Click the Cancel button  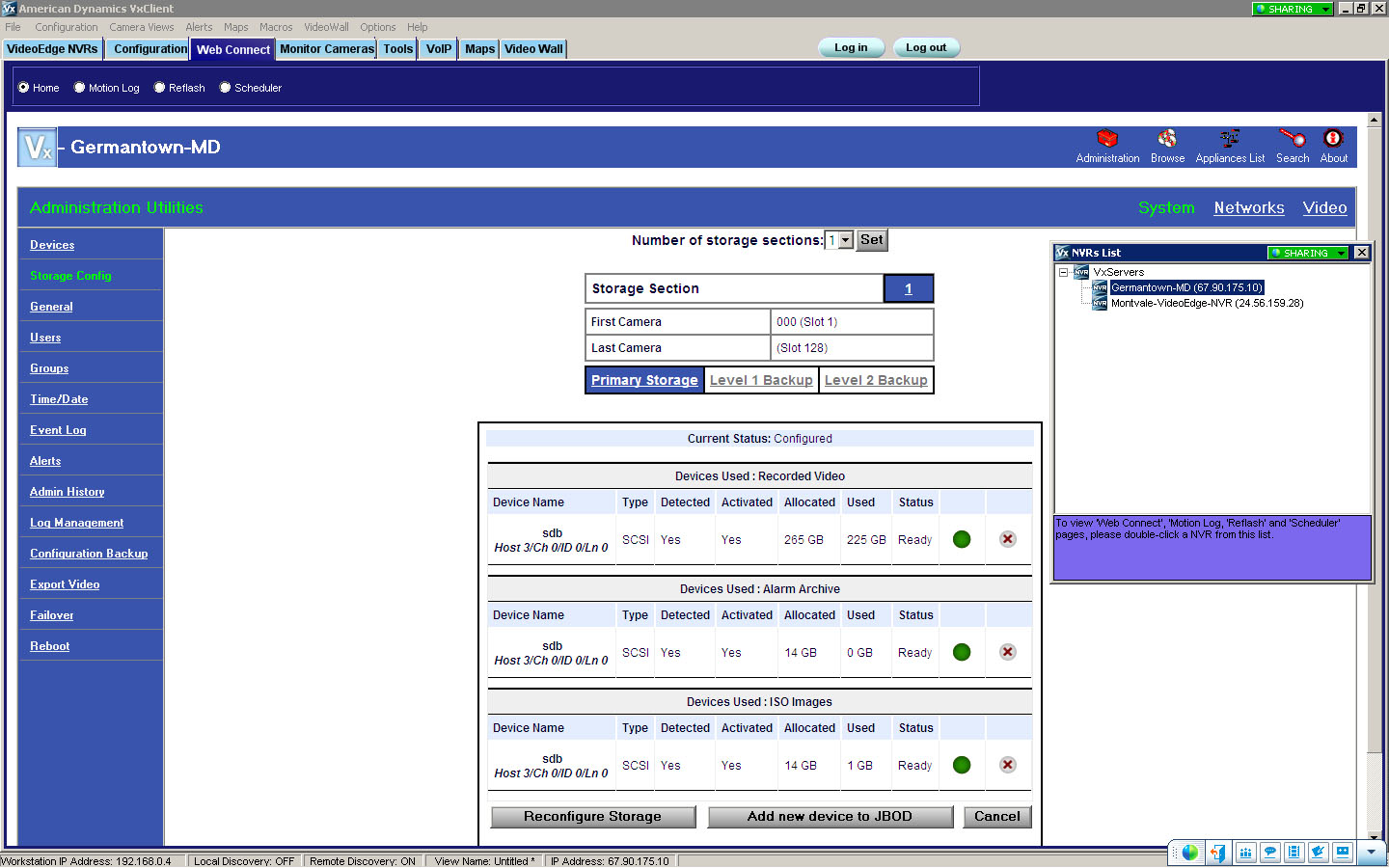coord(997,817)
